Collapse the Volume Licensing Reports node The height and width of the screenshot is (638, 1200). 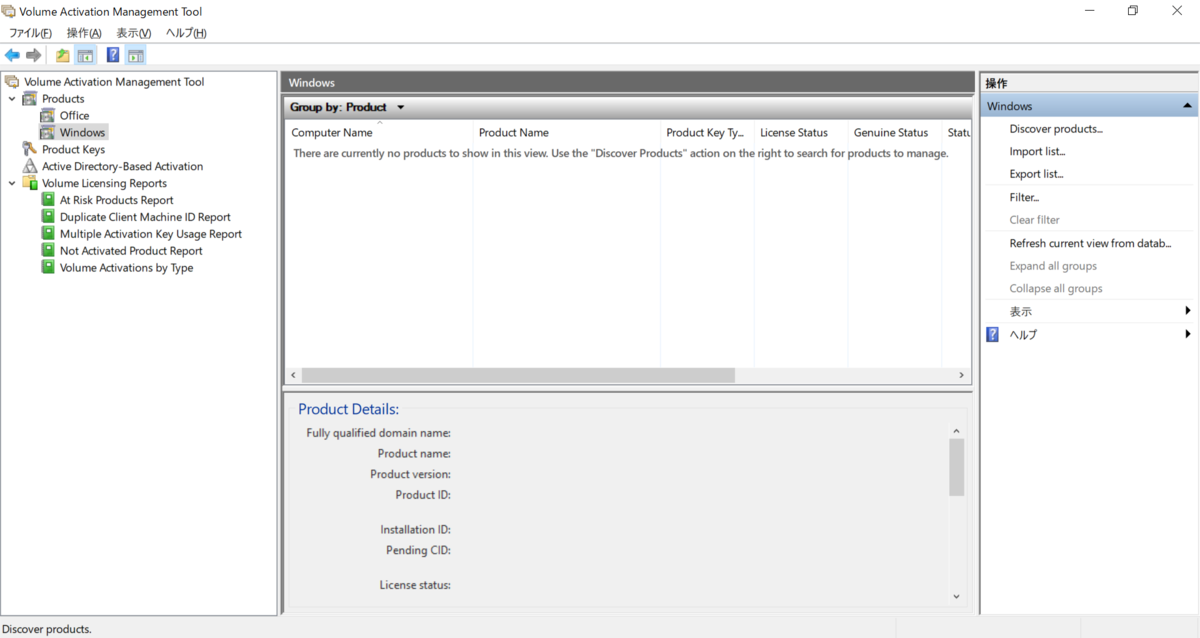click(12, 183)
